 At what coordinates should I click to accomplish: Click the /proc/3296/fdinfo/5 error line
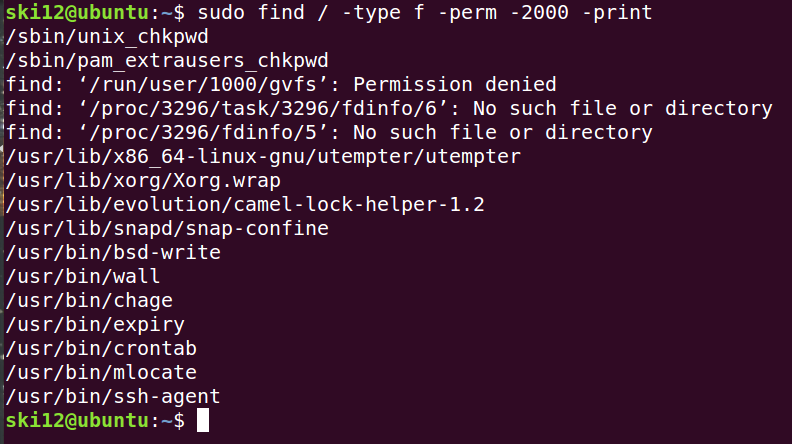(329, 133)
